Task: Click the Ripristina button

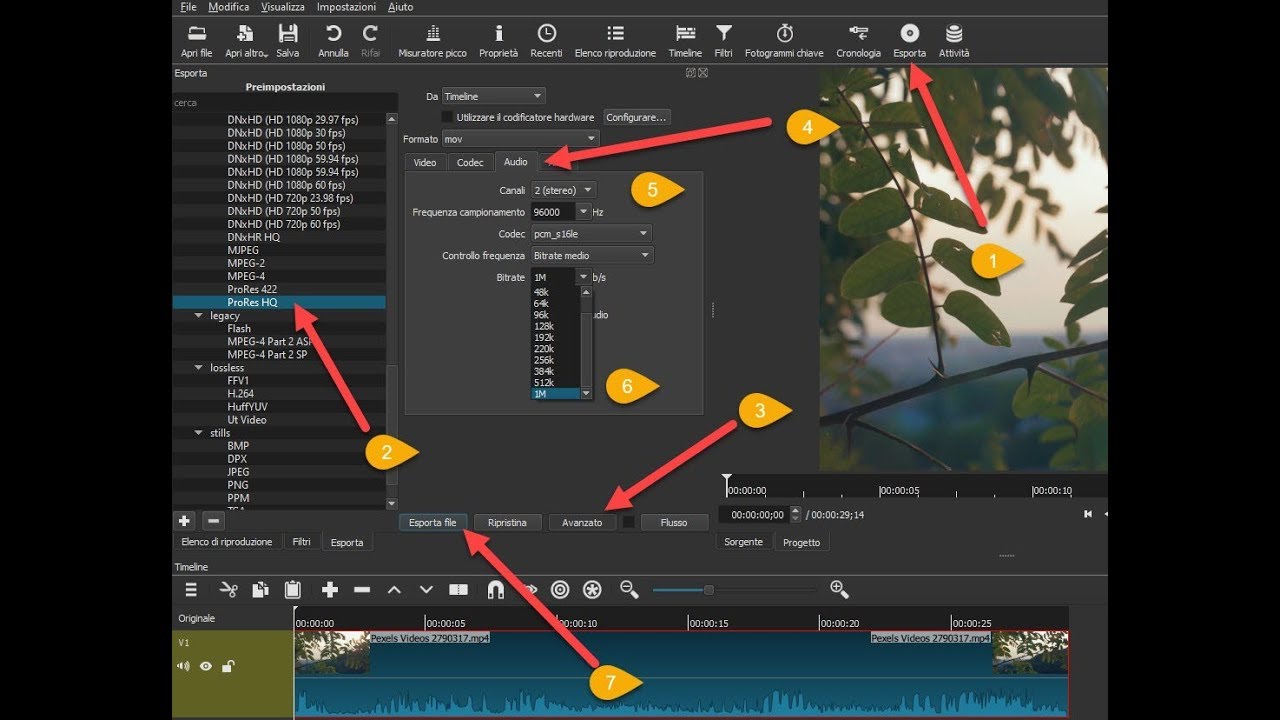Action: (508, 522)
